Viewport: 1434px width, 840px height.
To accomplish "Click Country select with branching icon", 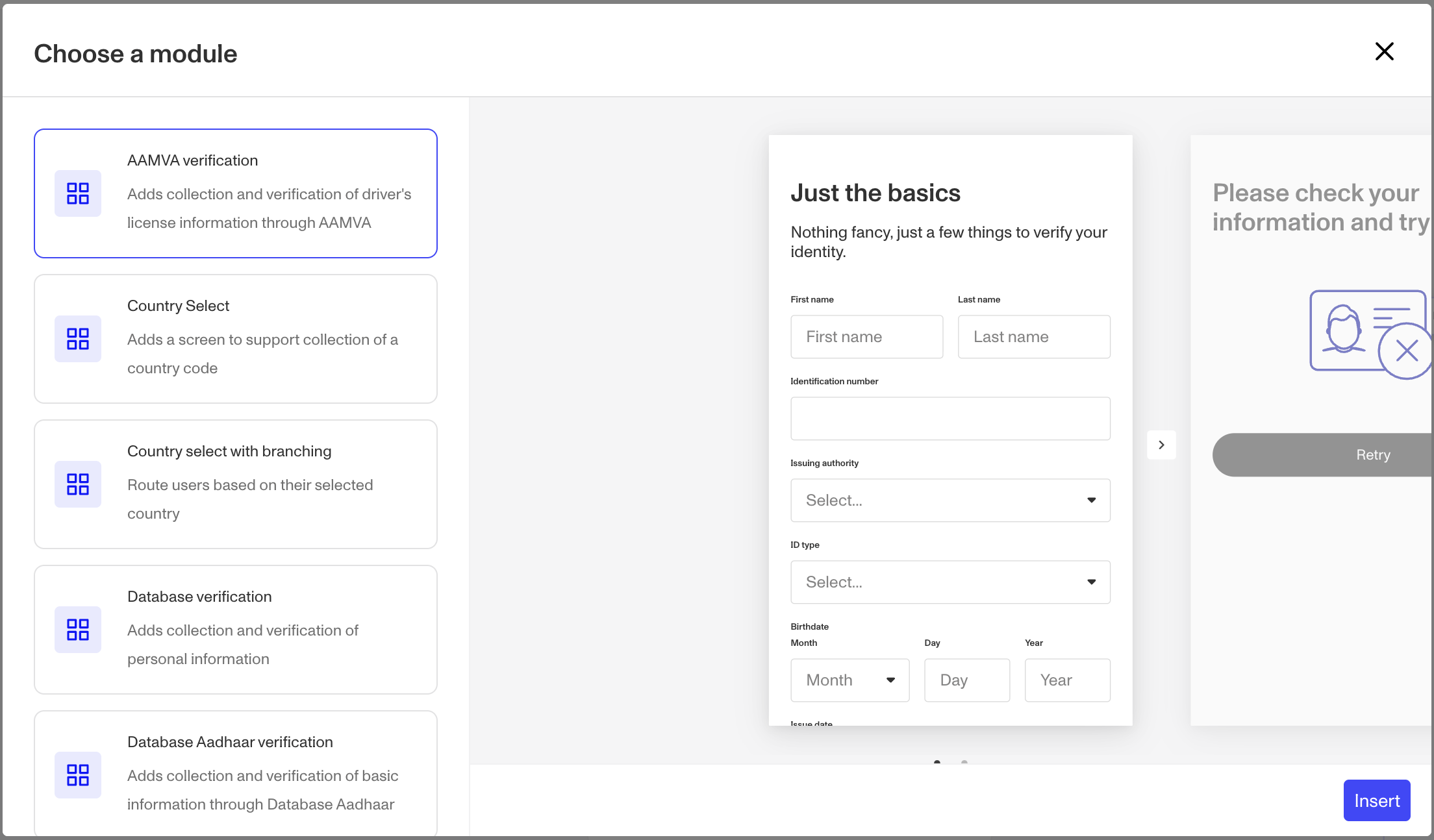I will click(x=78, y=484).
